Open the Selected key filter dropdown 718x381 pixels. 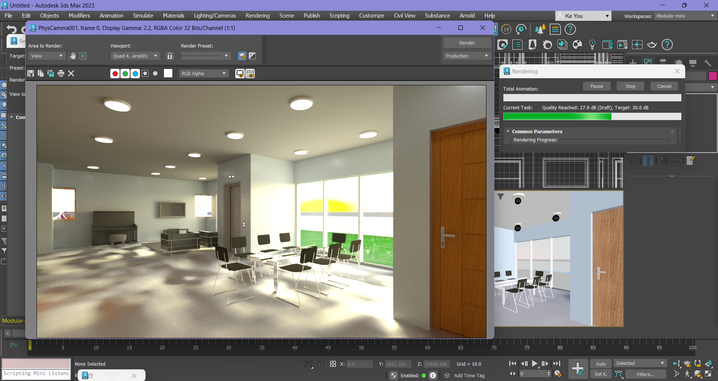tap(640, 363)
